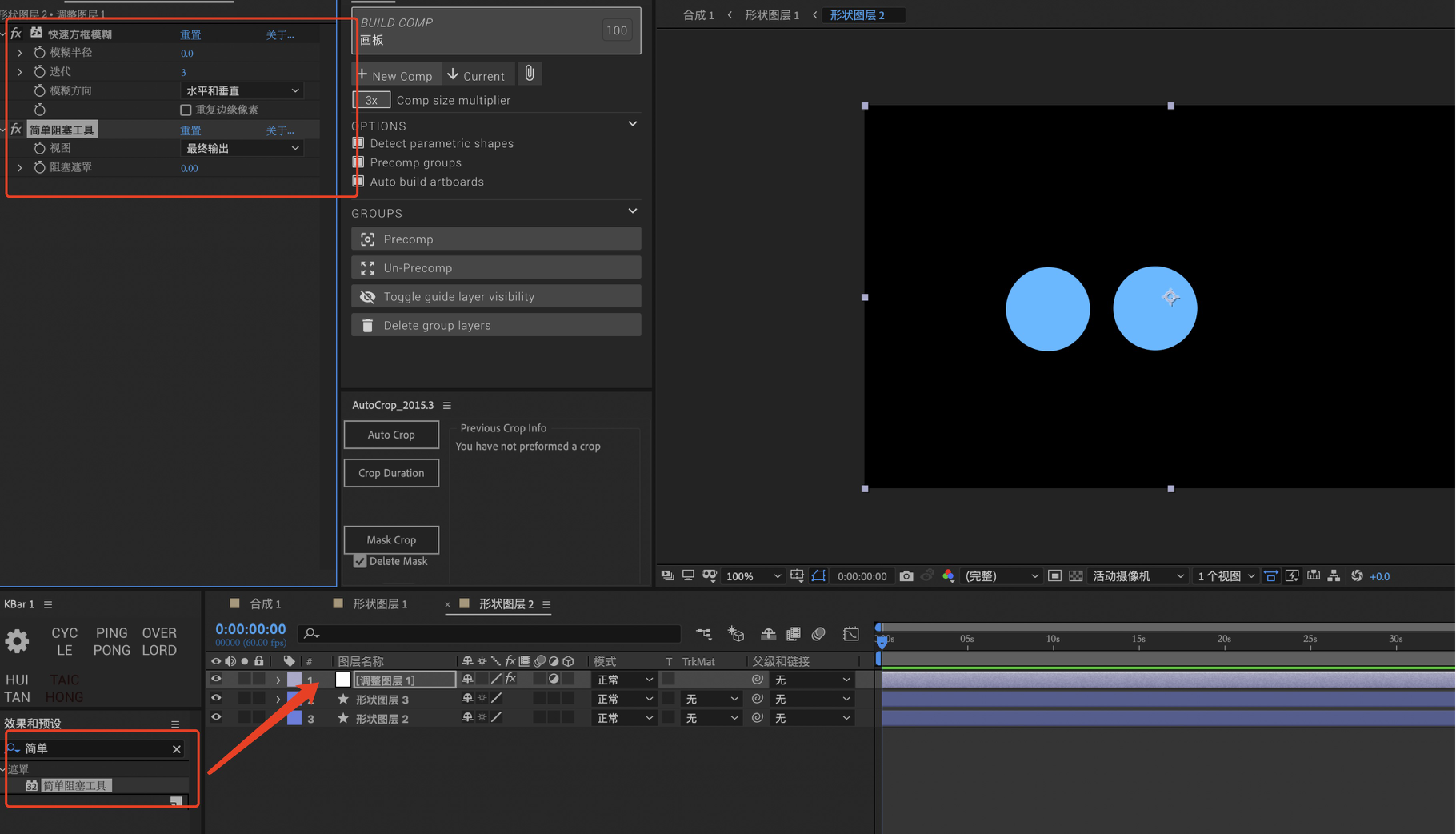Click the toggle pixel aspect ratio icon
This screenshot has height=834, width=1456.
click(x=1271, y=576)
